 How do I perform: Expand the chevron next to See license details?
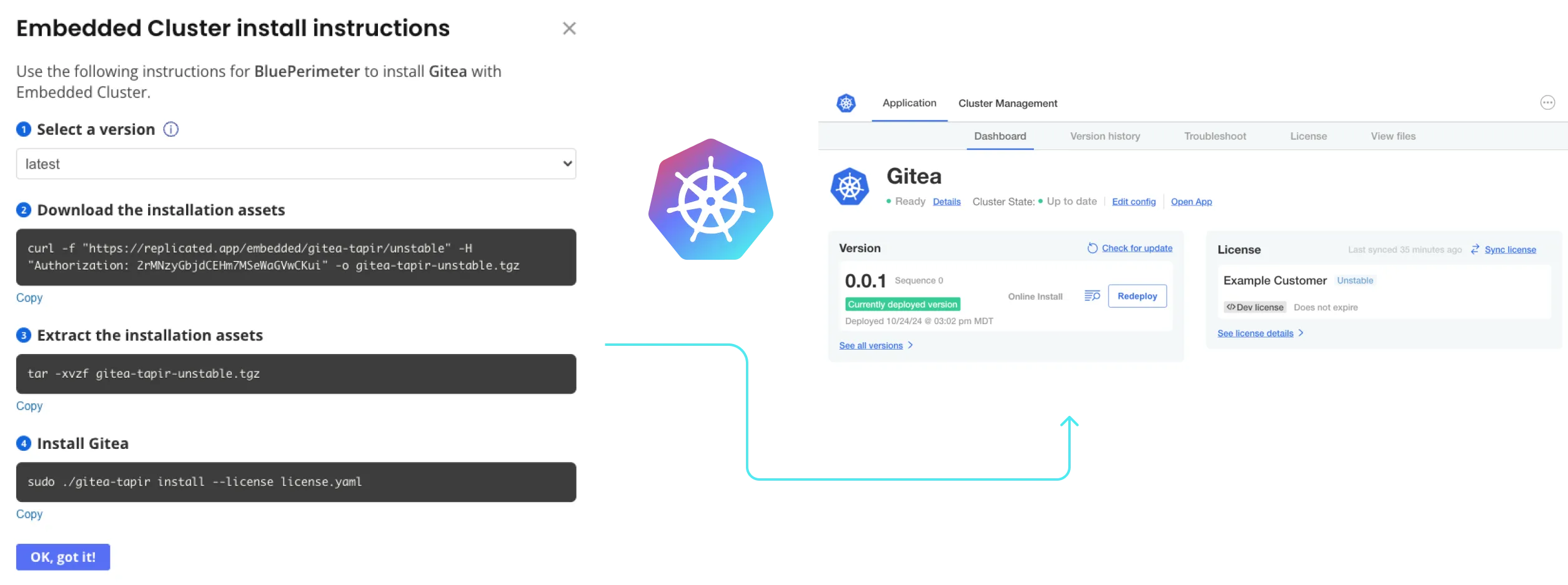(x=1301, y=333)
